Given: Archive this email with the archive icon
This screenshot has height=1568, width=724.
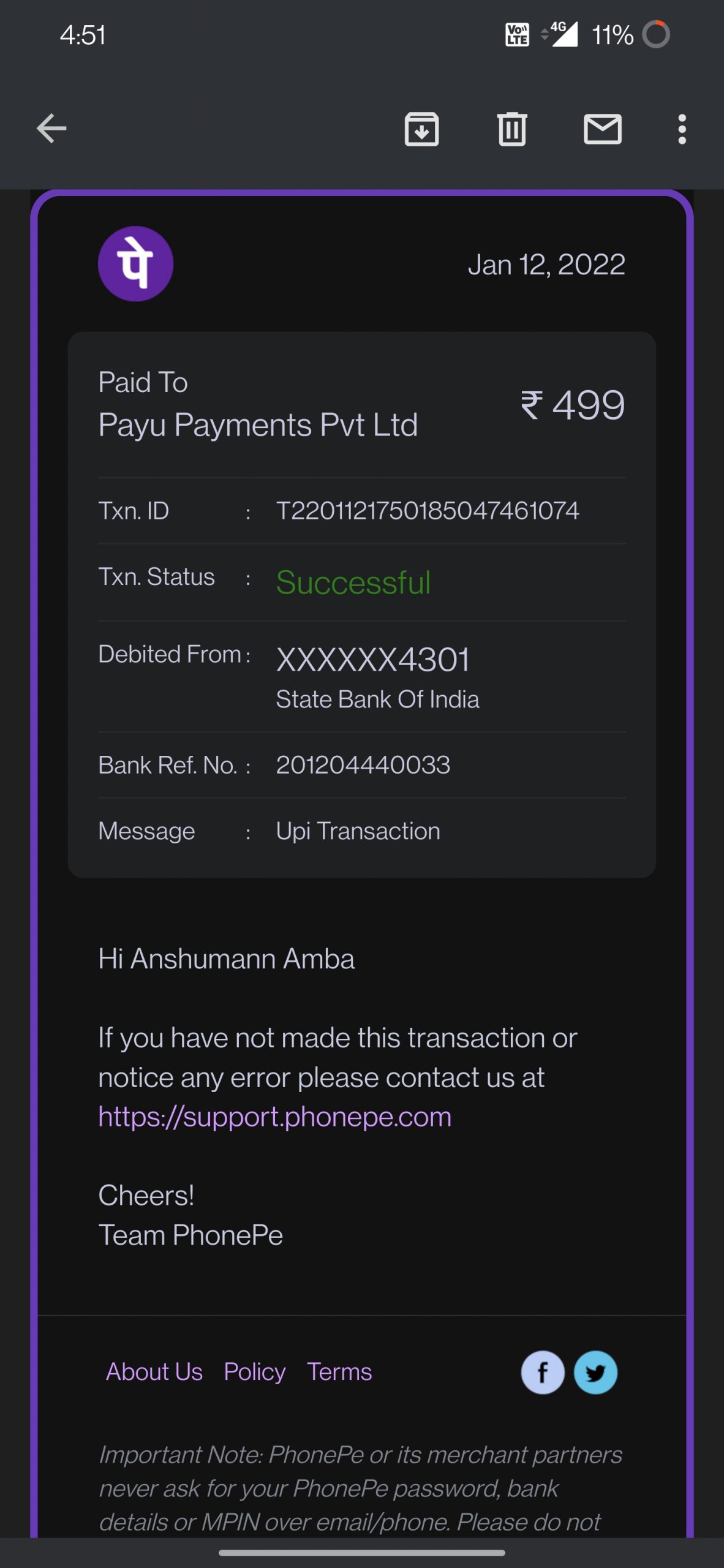Looking at the screenshot, I should 421,129.
